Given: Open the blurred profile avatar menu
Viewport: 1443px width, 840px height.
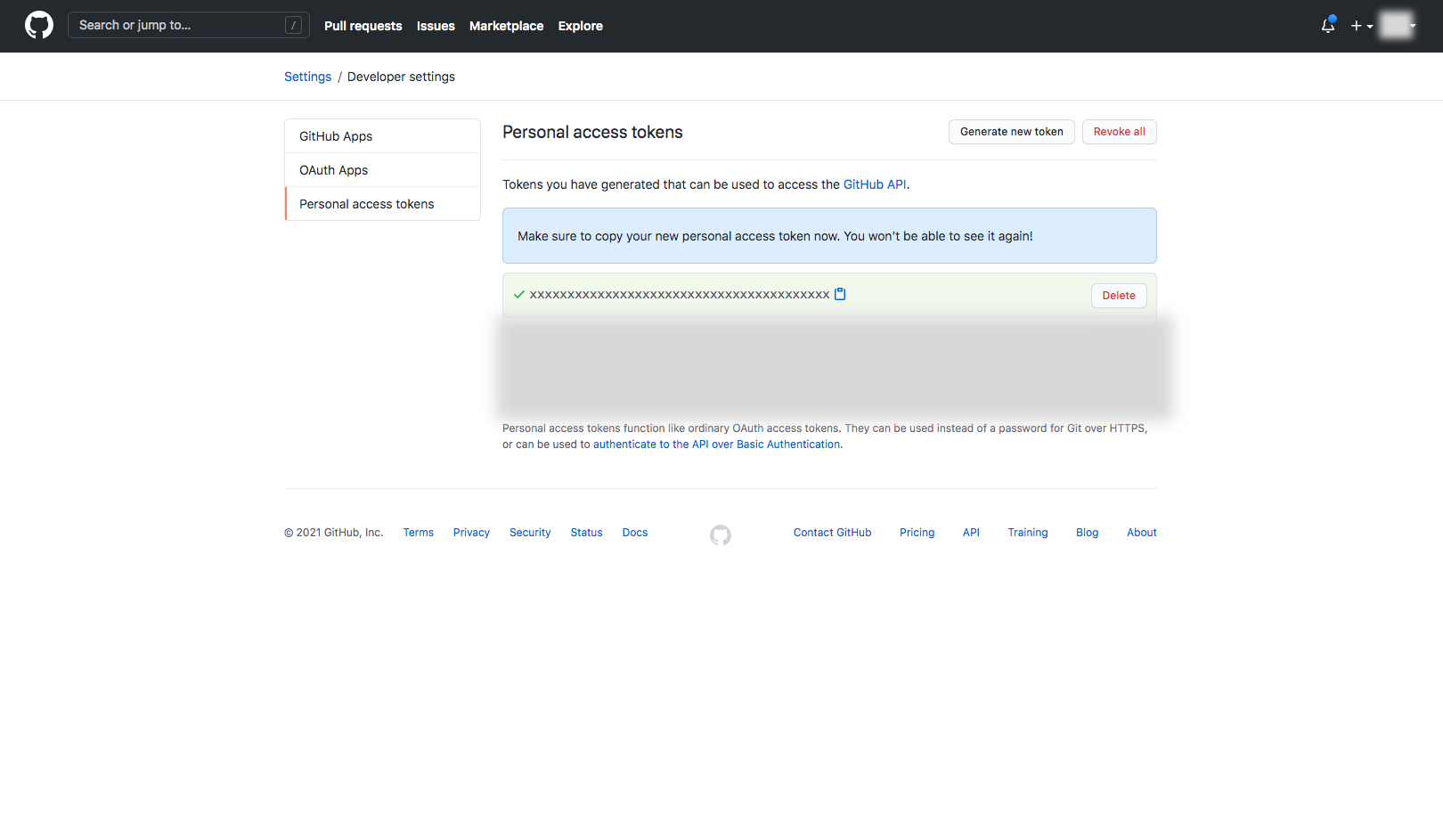Looking at the screenshot, I should [x=1397, y=26].
